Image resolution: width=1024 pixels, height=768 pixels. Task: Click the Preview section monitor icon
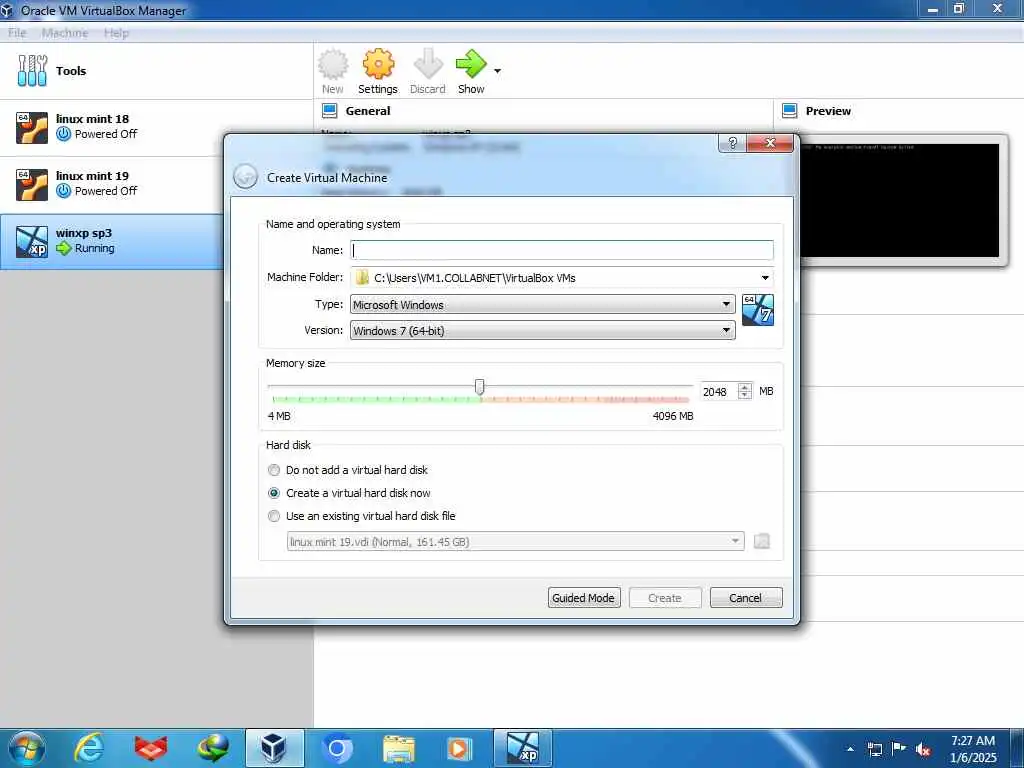pos(790,111)
